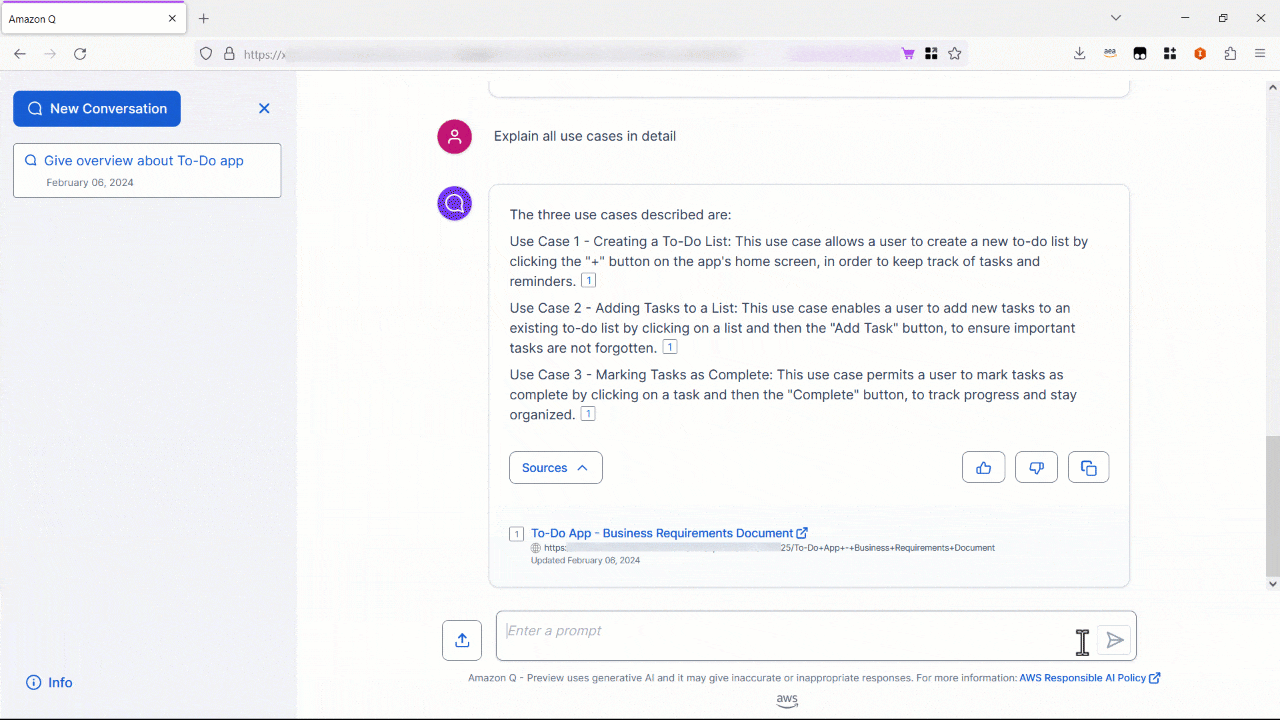
Task: Open the tab list dropdown chevron
Action: tap(1115, 17)
